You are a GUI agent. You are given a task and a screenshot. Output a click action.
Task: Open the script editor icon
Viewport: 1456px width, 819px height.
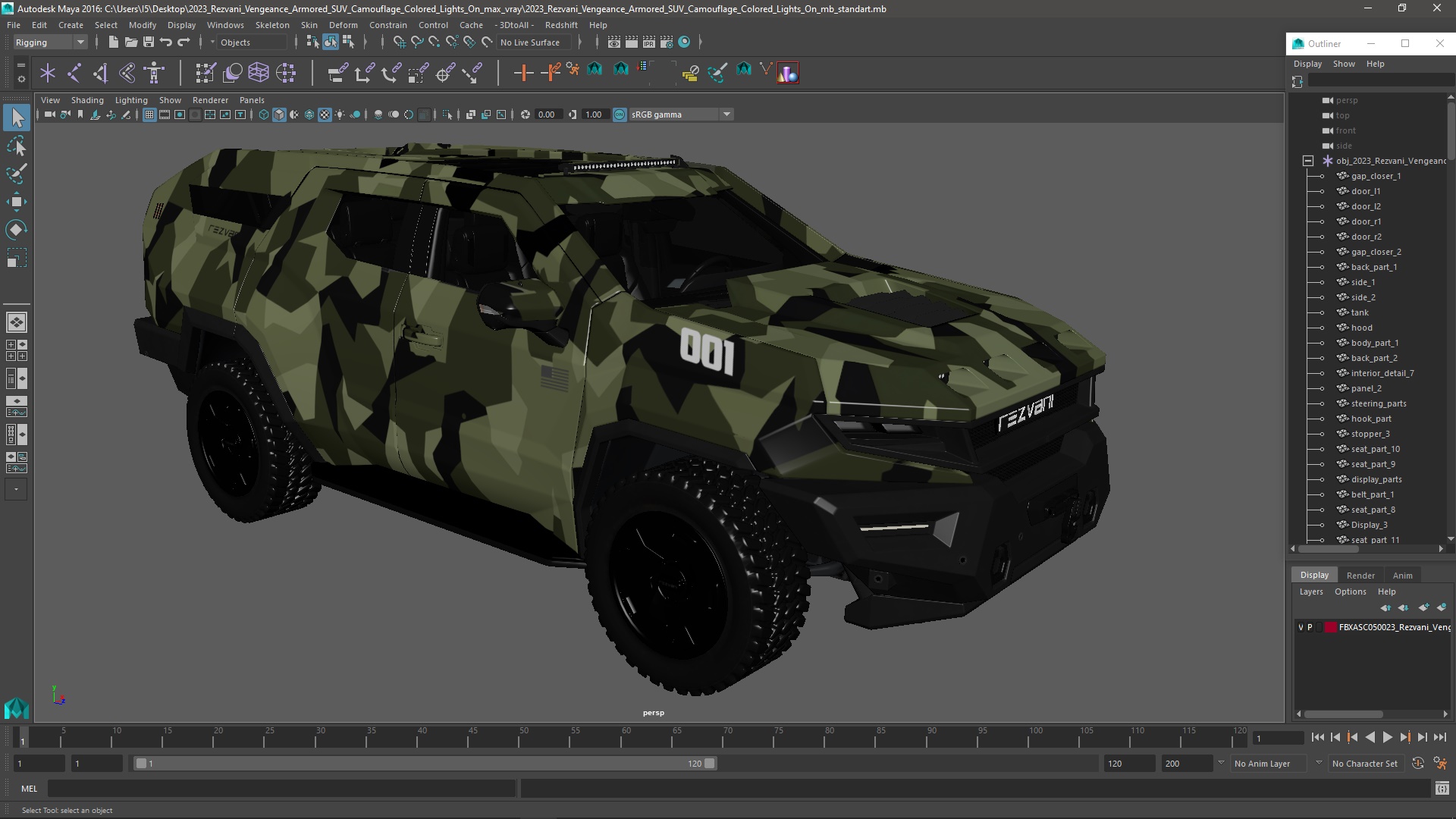(x=1442, y=789)
